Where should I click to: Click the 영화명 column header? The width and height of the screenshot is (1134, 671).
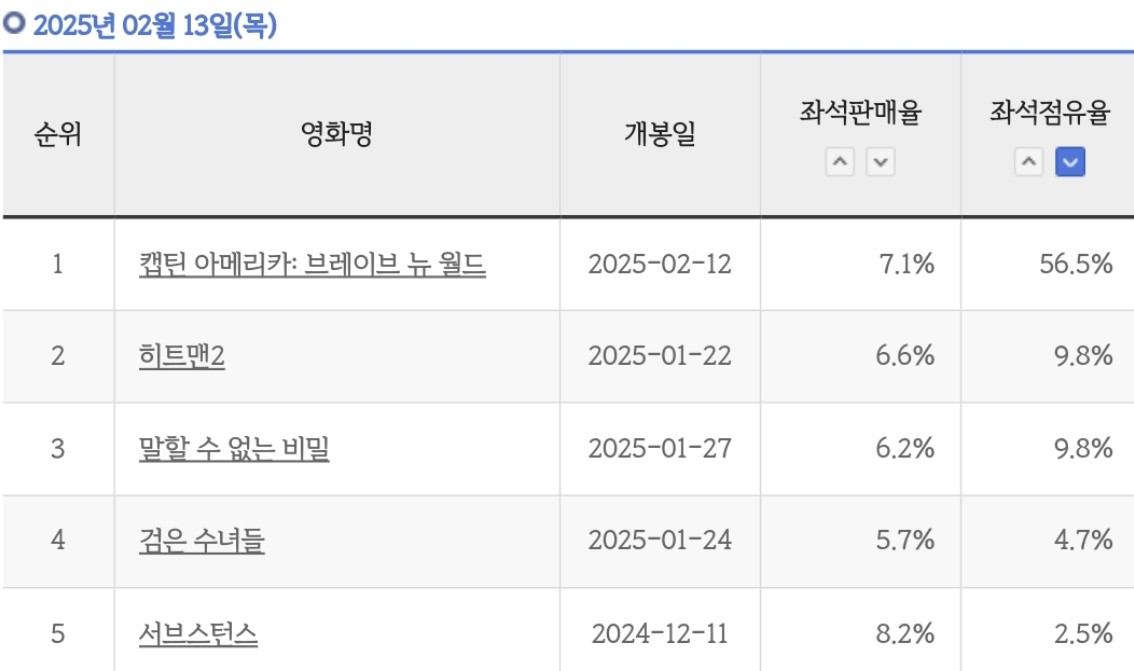pyautogui.click(x=336, y=134)
